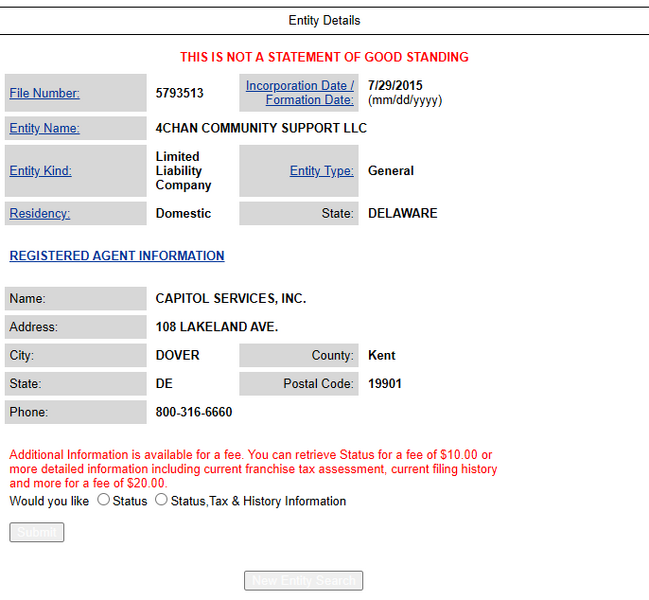Select the Status radio option
Viewport: 649px width, 600px height.
[x=103, y=499]
